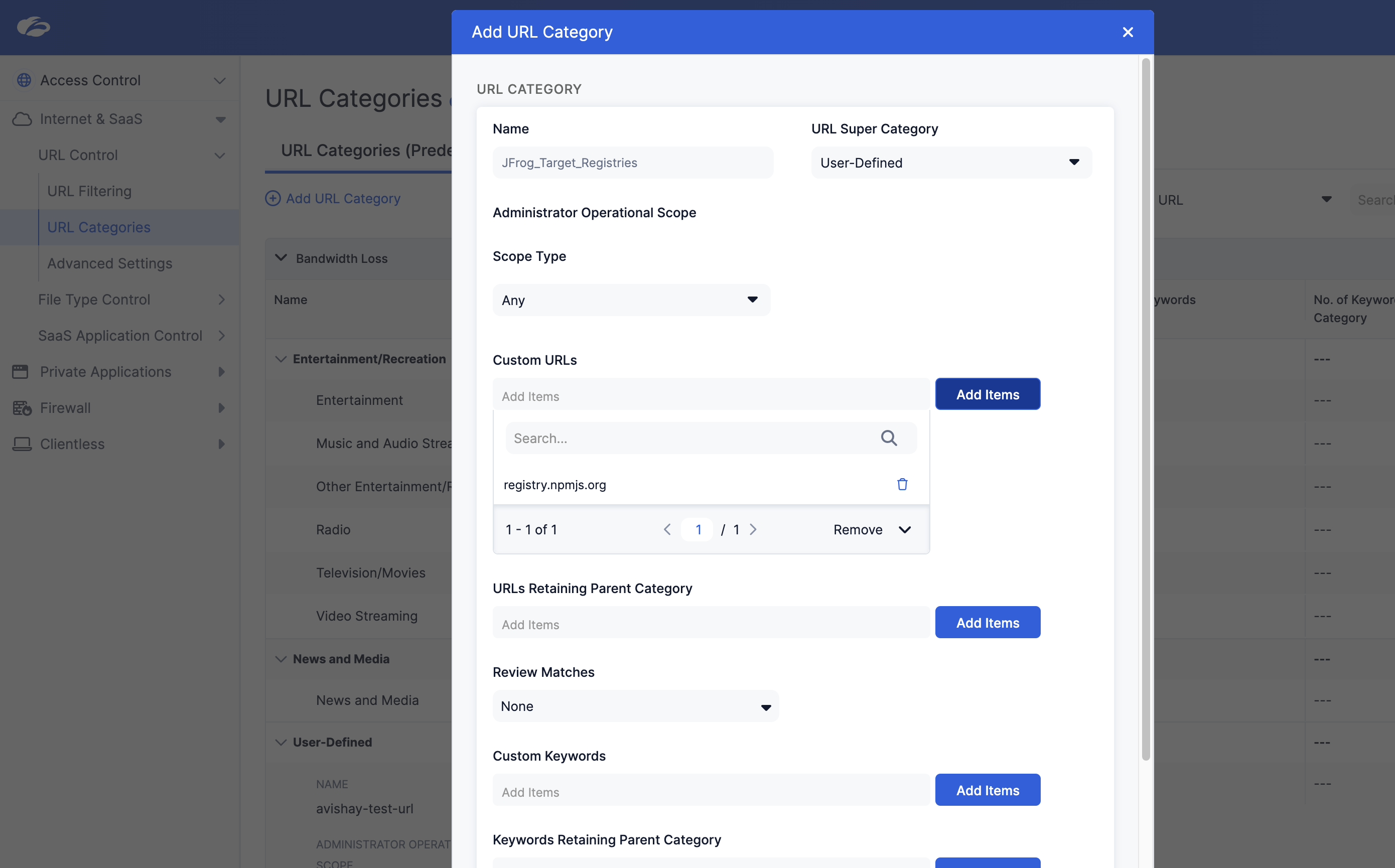Click the Radio category row

pos(333,530)
